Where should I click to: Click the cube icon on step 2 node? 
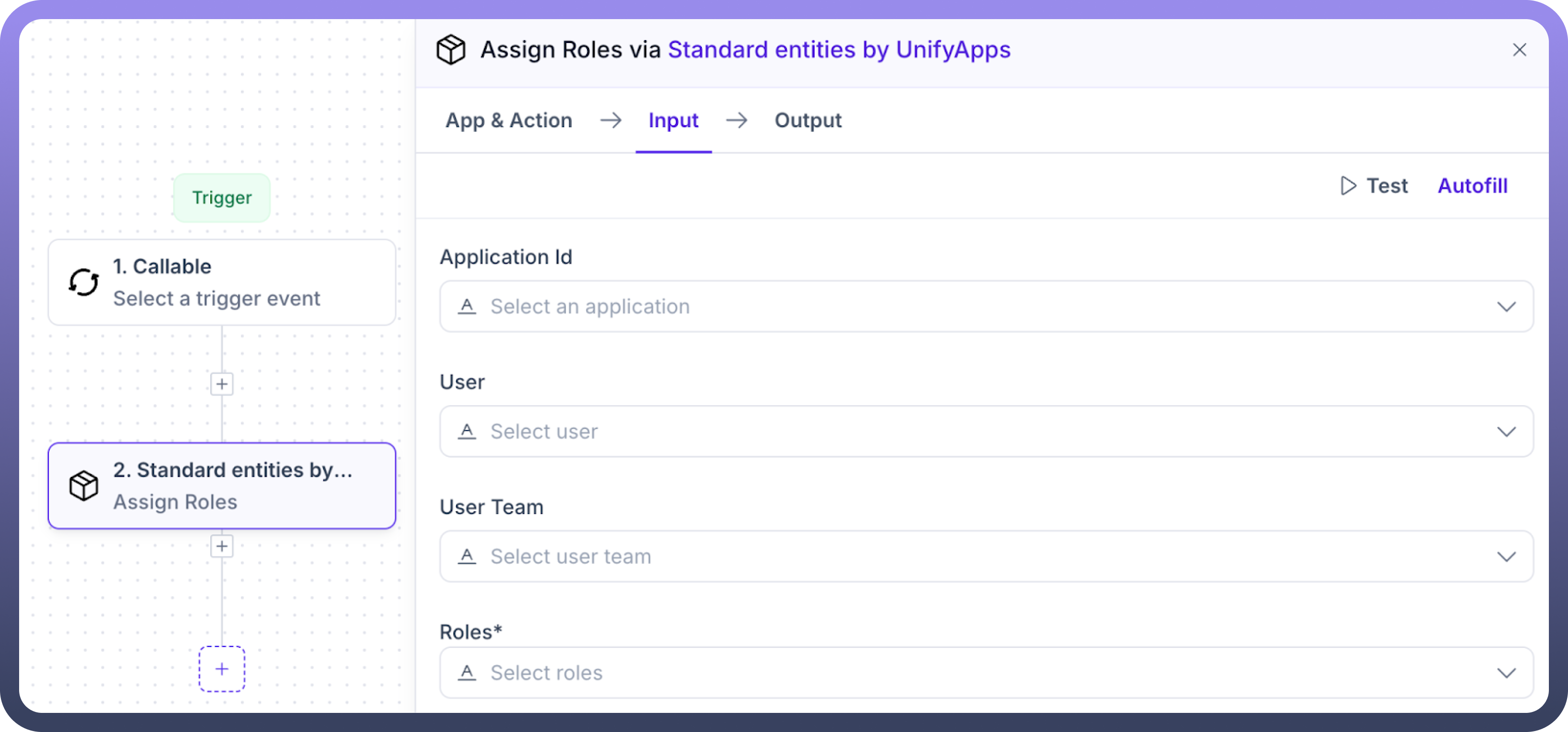[83, 485]
